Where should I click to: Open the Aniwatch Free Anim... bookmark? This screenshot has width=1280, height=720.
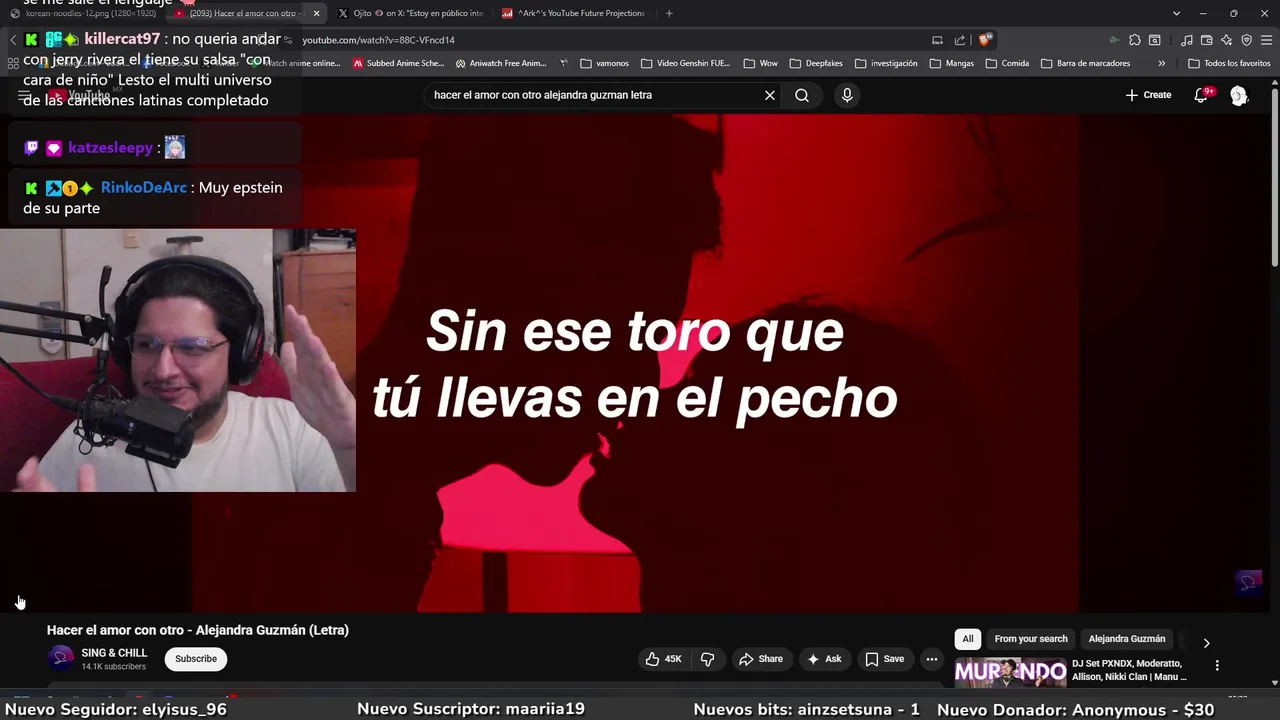pos(501,63)
